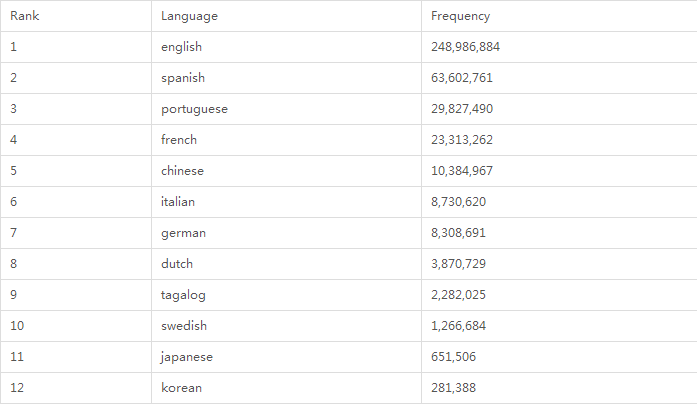The width and height of the screenshot is (697, 405).
Task: Click the german language cell
Action: point(183,233)
